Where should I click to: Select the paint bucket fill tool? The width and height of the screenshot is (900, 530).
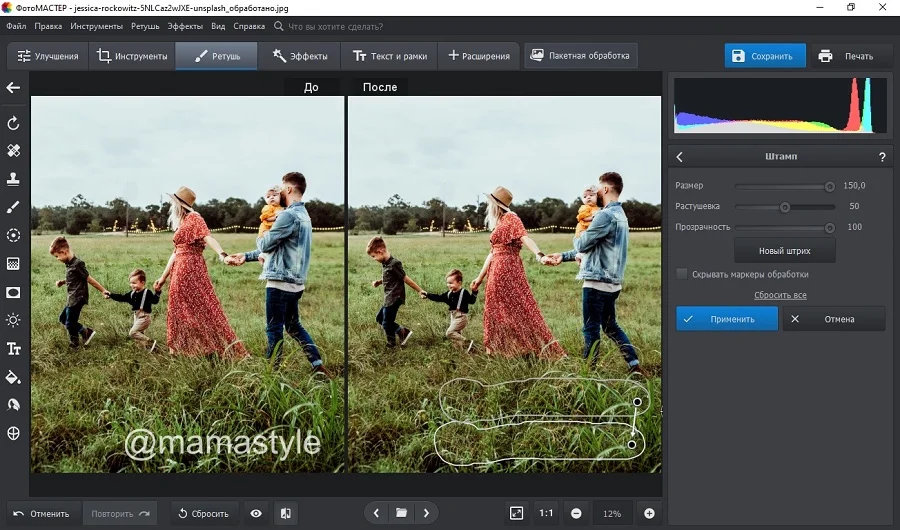pyautogui.click(x=14, y=377)
